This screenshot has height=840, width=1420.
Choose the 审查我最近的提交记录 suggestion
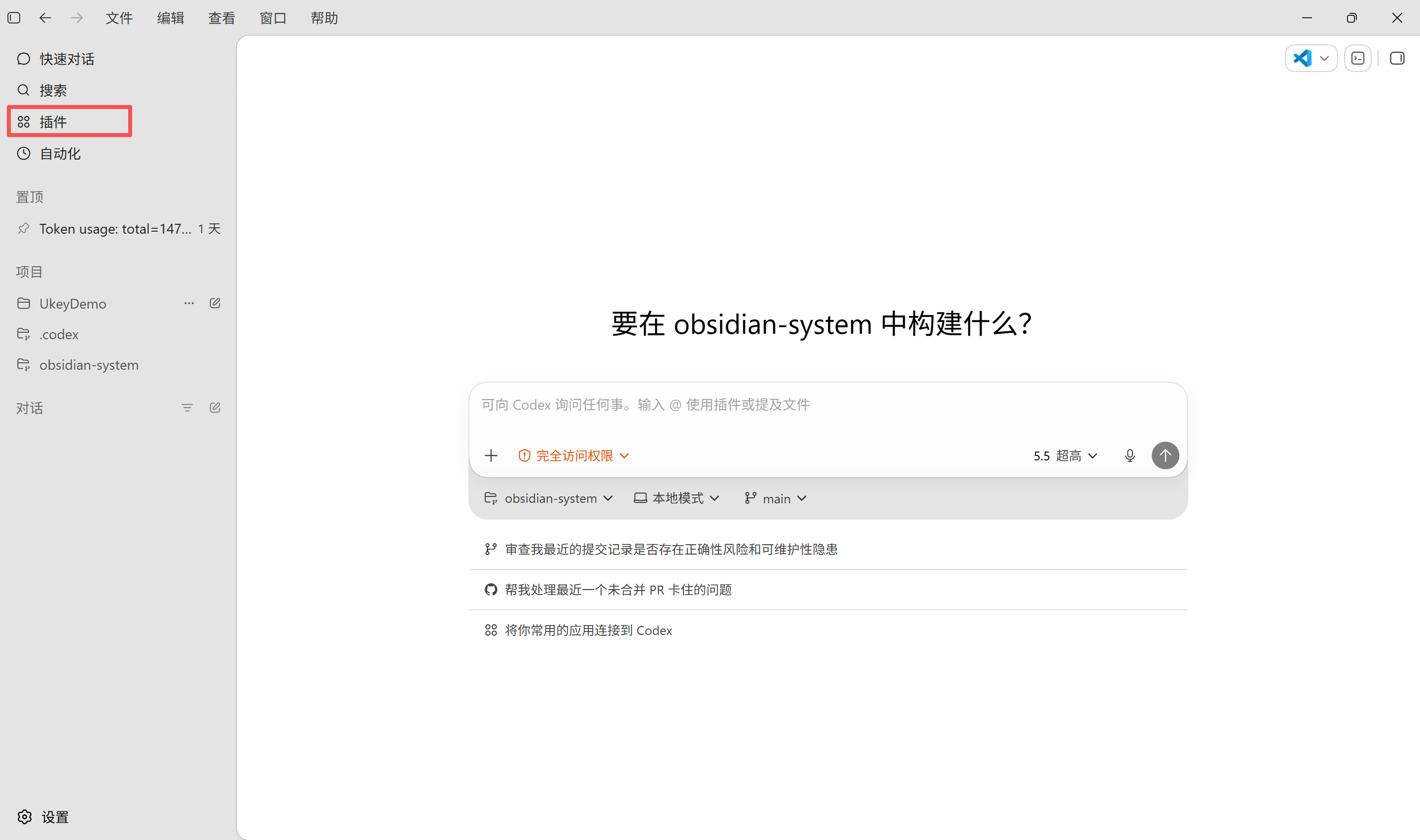pos(827,549)
